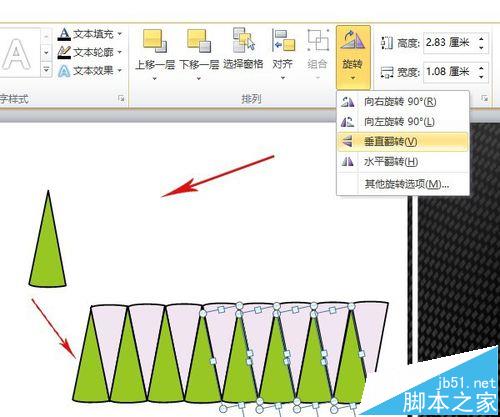Expand the Align dropdown arrow
This screenshot has height=417, width=500.
283,78
